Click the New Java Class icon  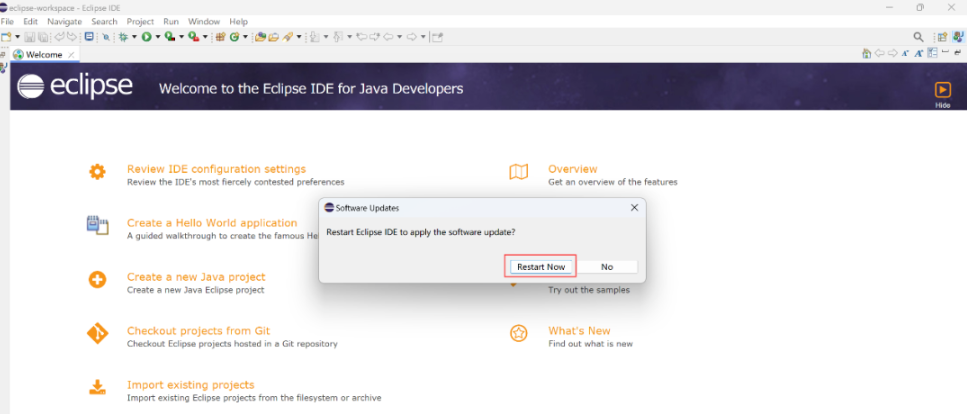click(x=234, y=37)
